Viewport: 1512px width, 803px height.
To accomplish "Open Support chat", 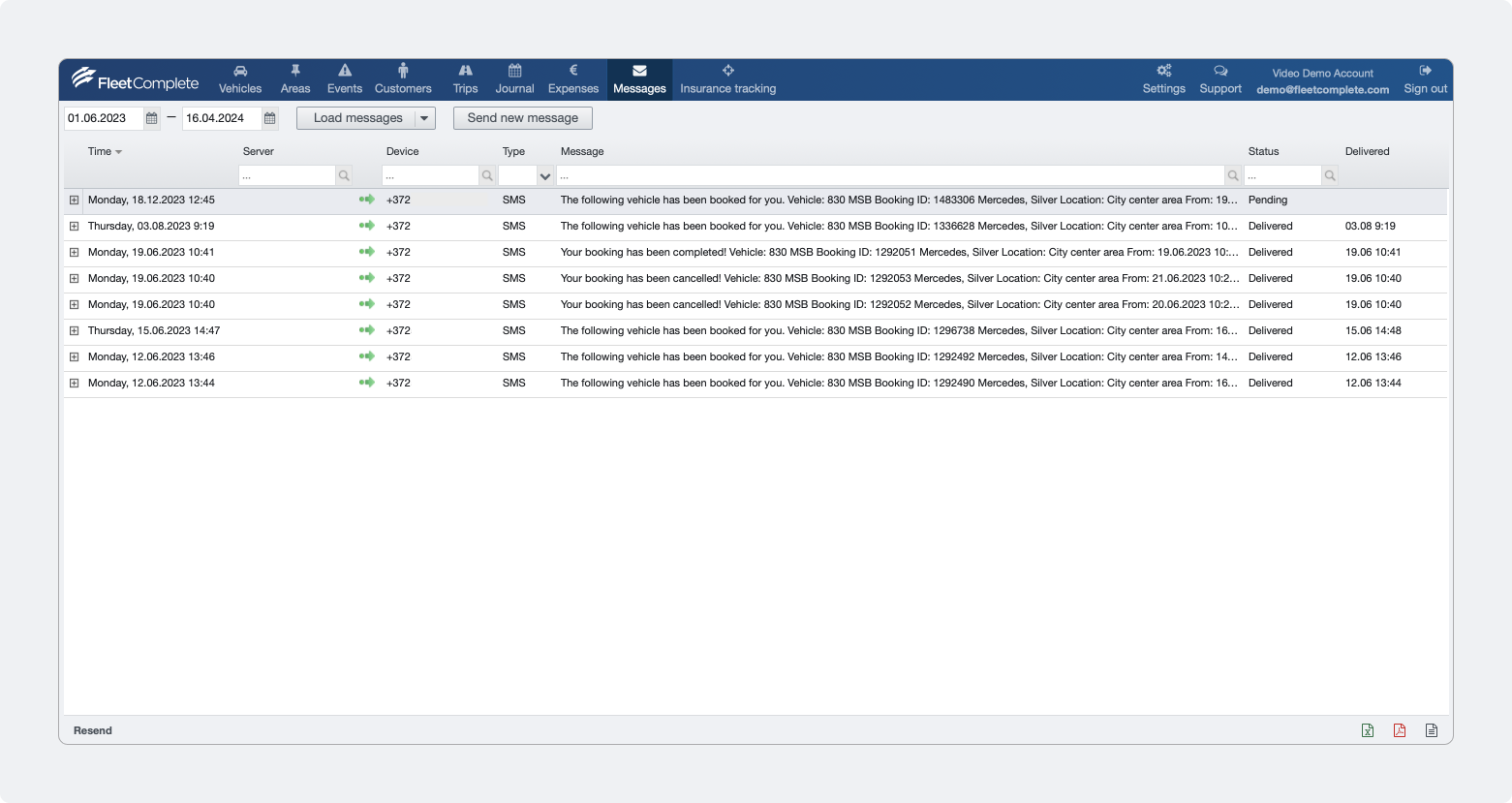I will pos(1220,79).
